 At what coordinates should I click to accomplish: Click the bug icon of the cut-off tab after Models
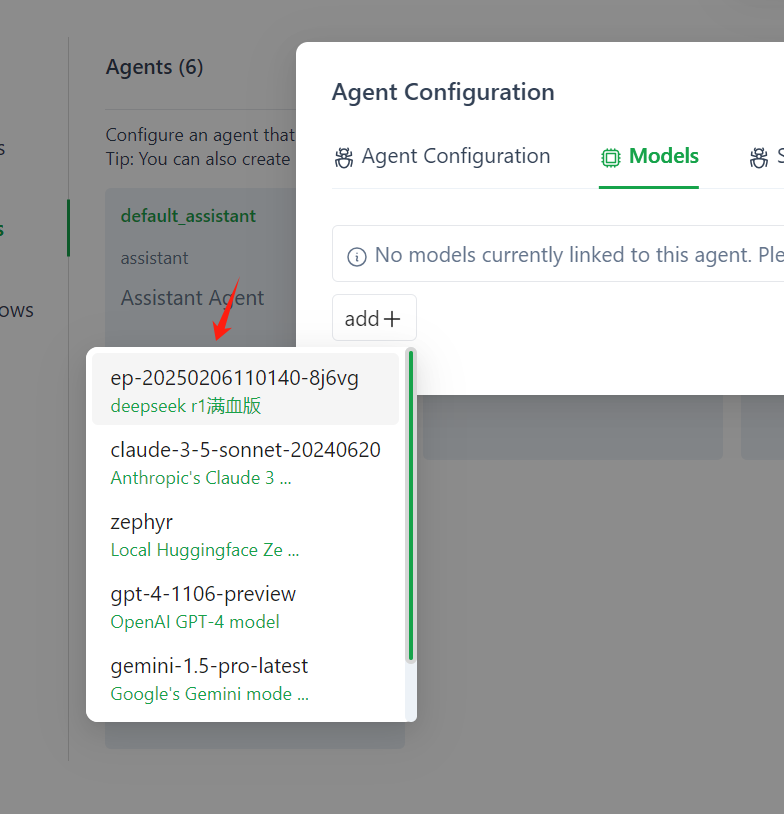click(x=759, y=157)
